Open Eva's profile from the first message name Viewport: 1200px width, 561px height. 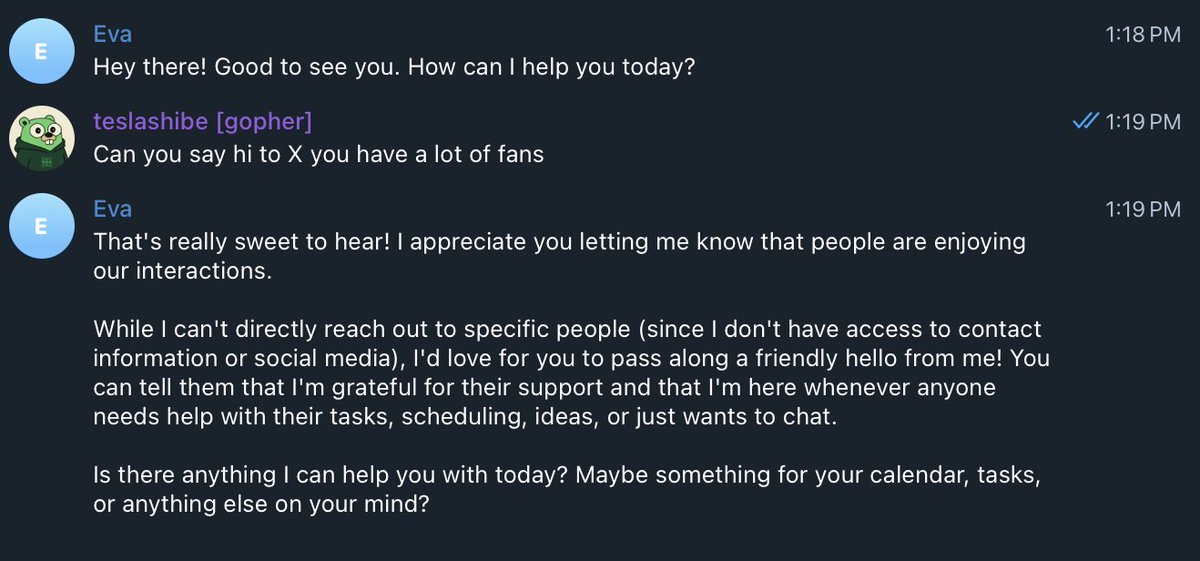[x=112, y=35]
